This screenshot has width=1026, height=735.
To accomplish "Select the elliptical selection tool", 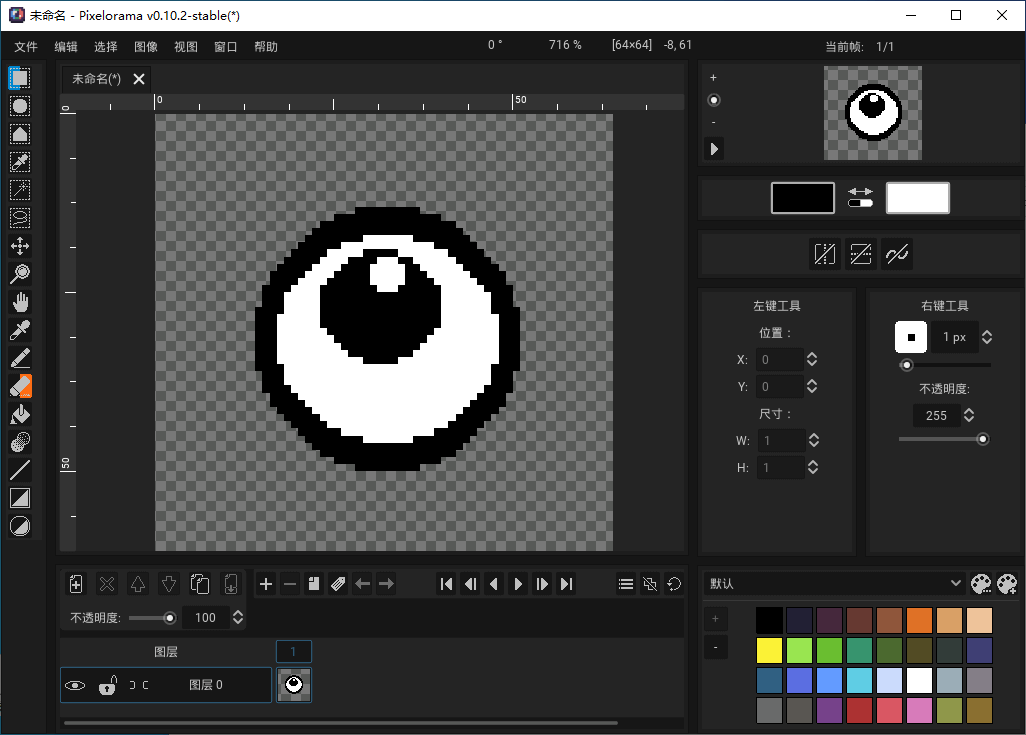I will click(x=18, y=105).
